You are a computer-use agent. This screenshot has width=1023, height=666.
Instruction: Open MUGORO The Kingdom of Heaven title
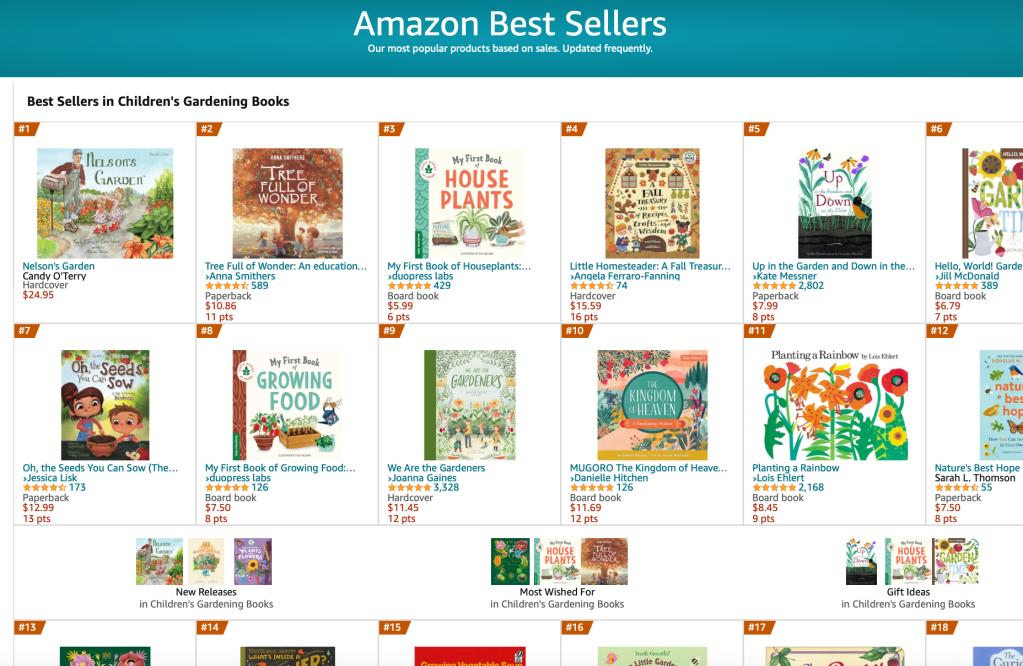point(647,468)
